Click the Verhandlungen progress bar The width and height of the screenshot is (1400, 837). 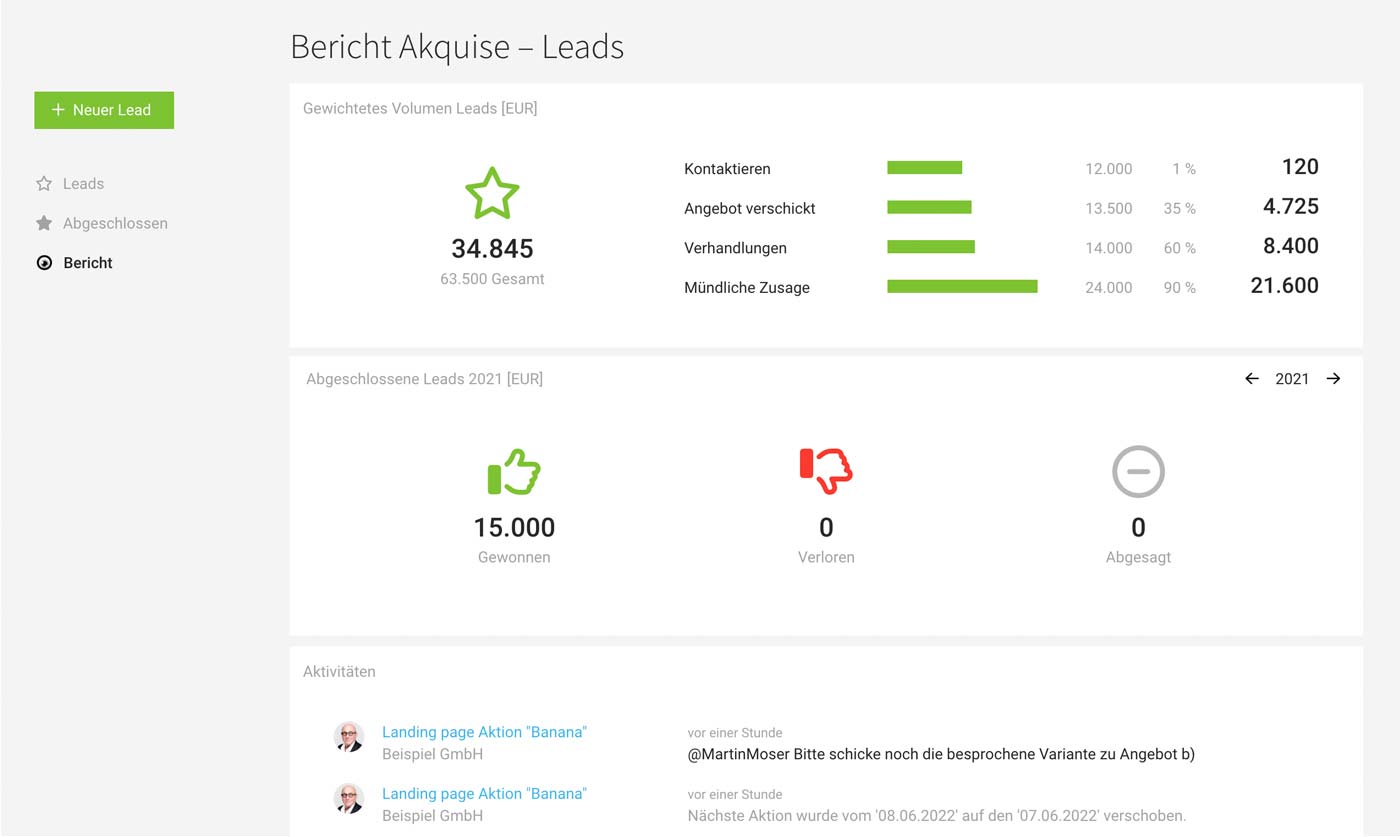(931, 247)
